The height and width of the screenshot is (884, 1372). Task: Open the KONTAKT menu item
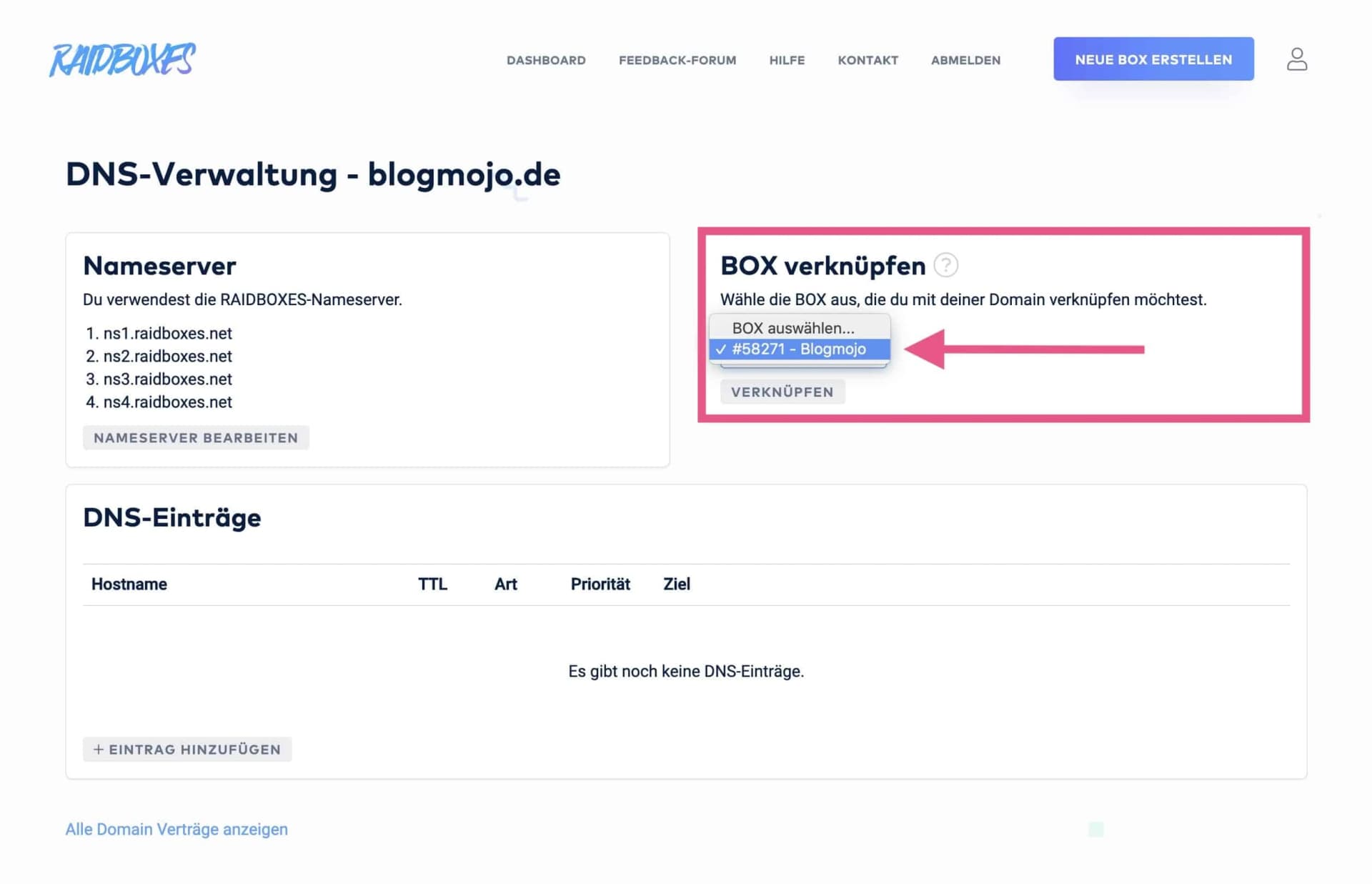[868, 60]
